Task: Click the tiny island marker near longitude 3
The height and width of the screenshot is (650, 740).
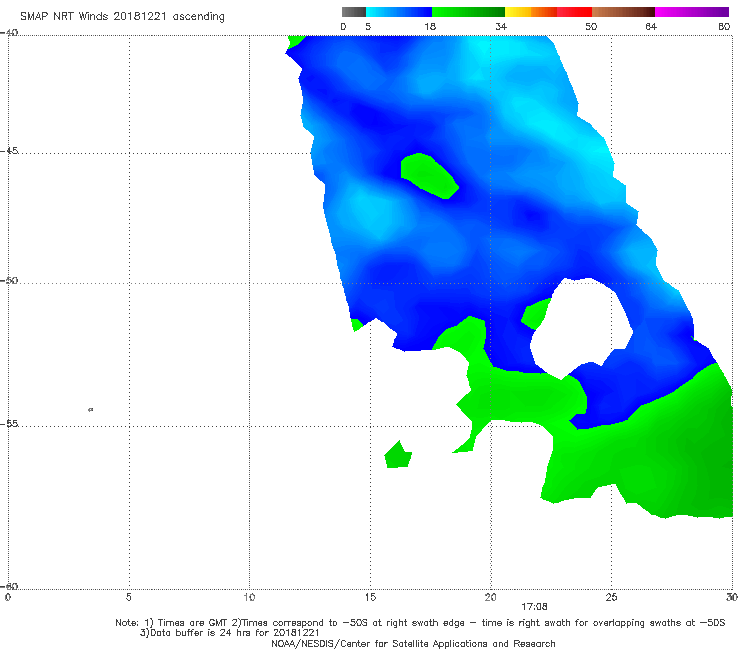Action: click(x=91, y=409)
